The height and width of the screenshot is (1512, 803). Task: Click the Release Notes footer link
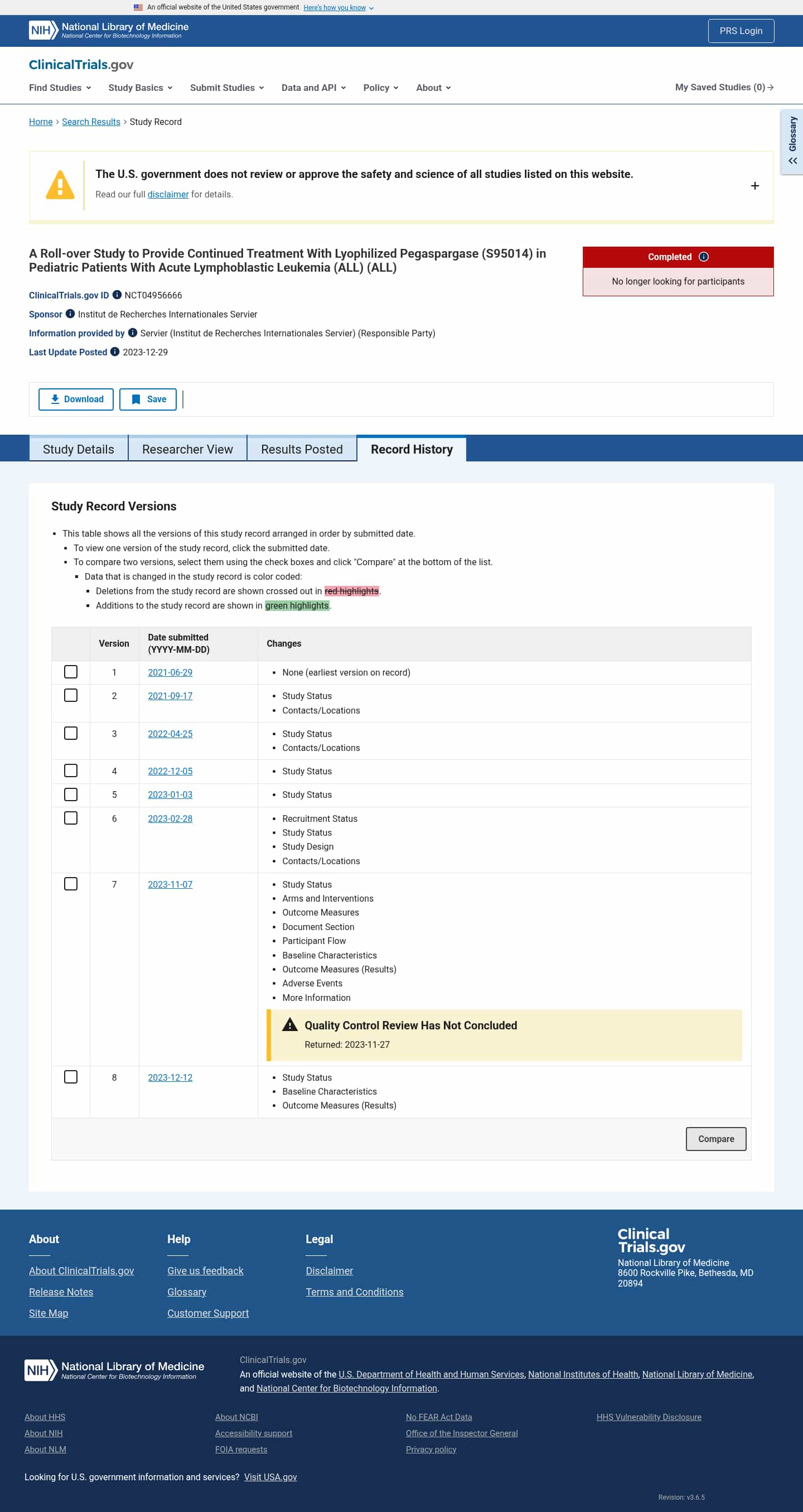tap(61, 1292)
